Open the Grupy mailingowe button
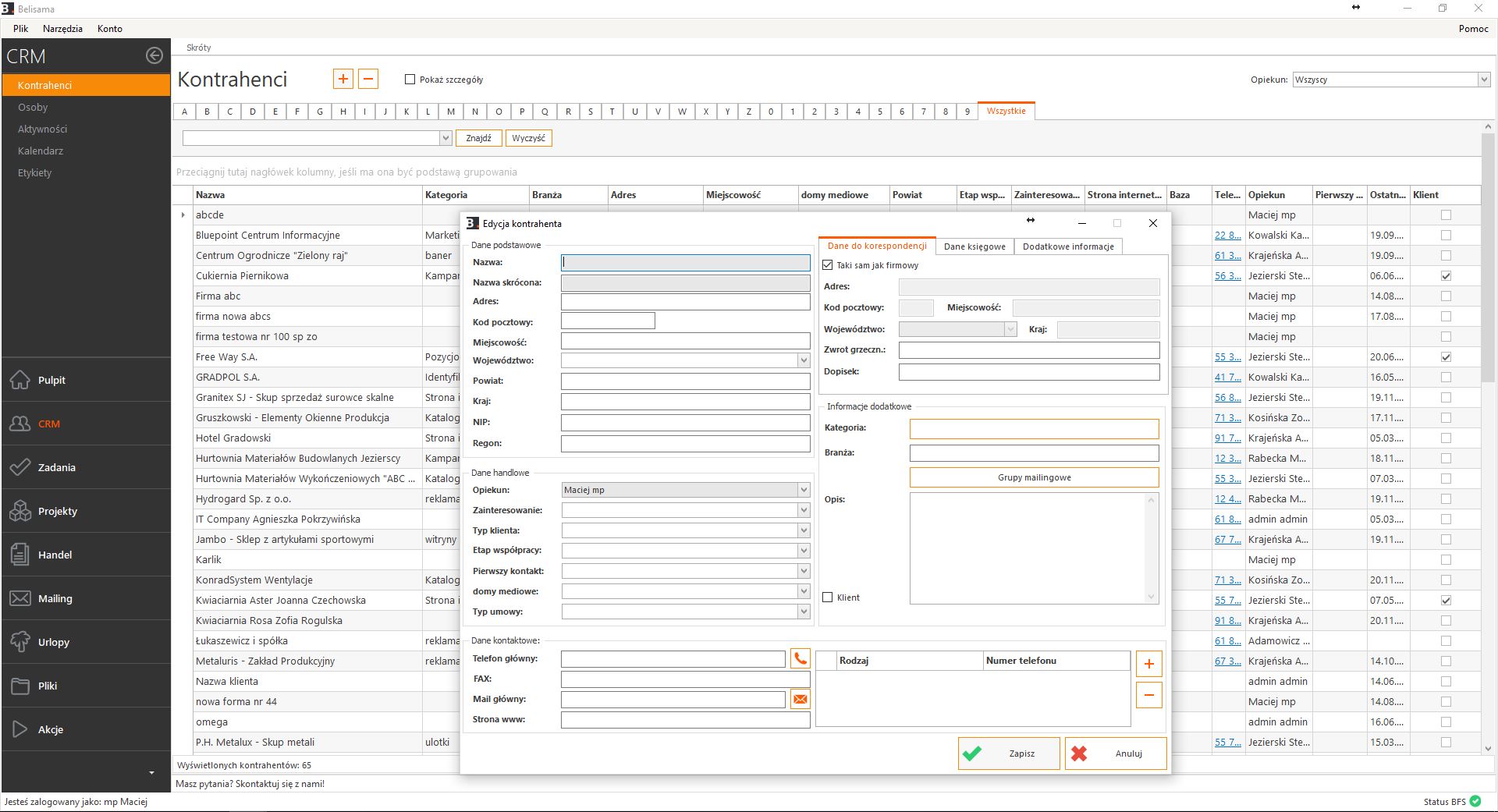 tap(1034, 477)
